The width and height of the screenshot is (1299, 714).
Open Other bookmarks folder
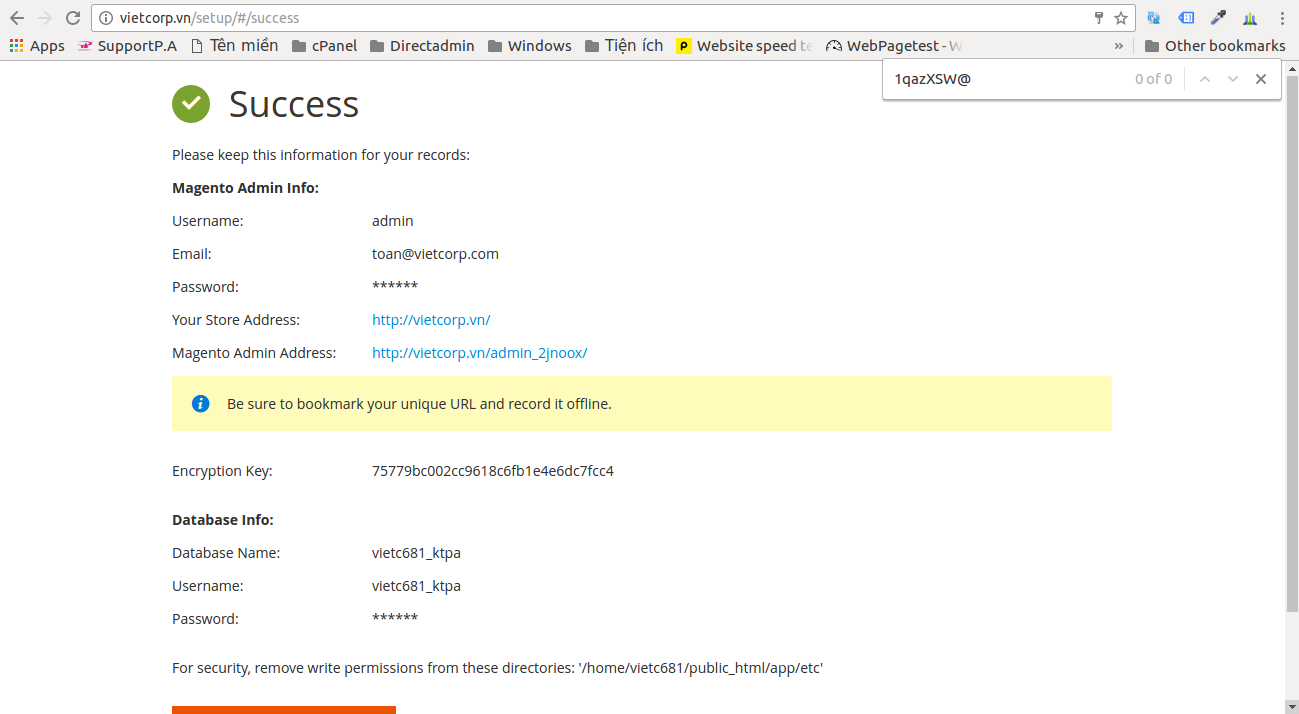pos(1215,46)
